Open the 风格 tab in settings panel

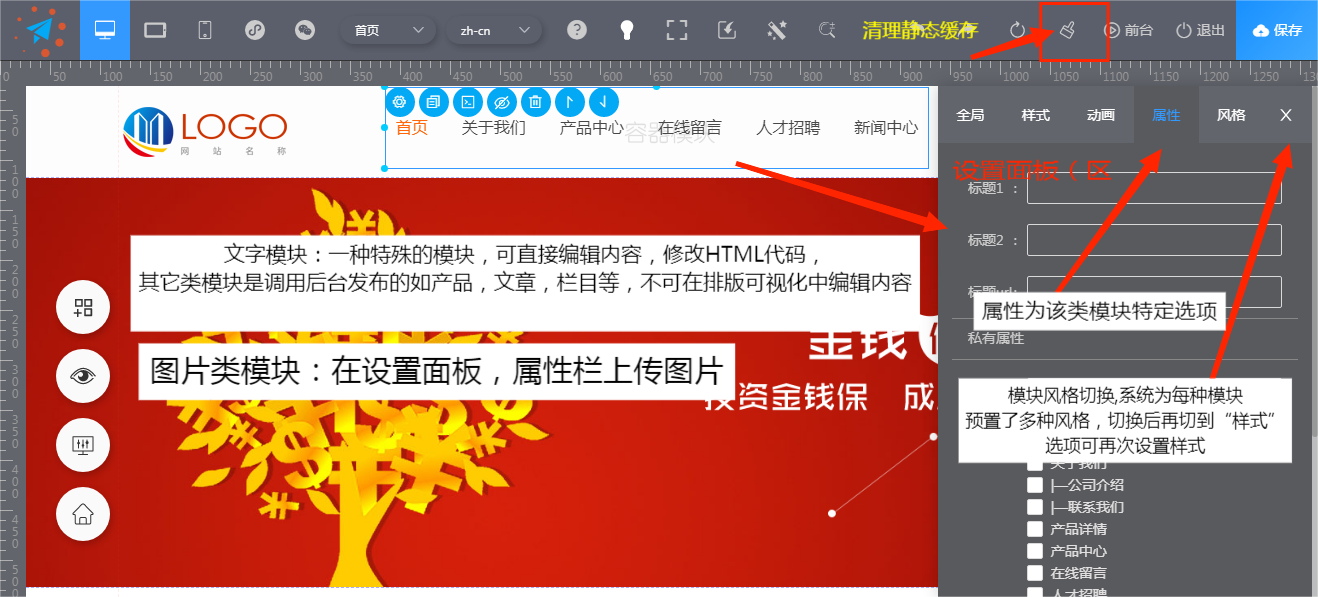1231,115
